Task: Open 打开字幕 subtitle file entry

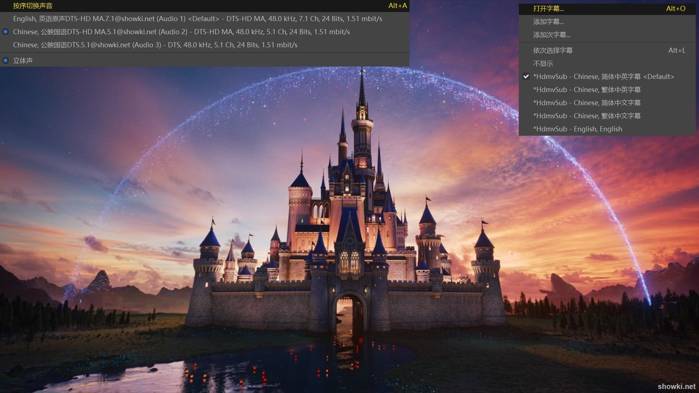Action: pos(607,8)
